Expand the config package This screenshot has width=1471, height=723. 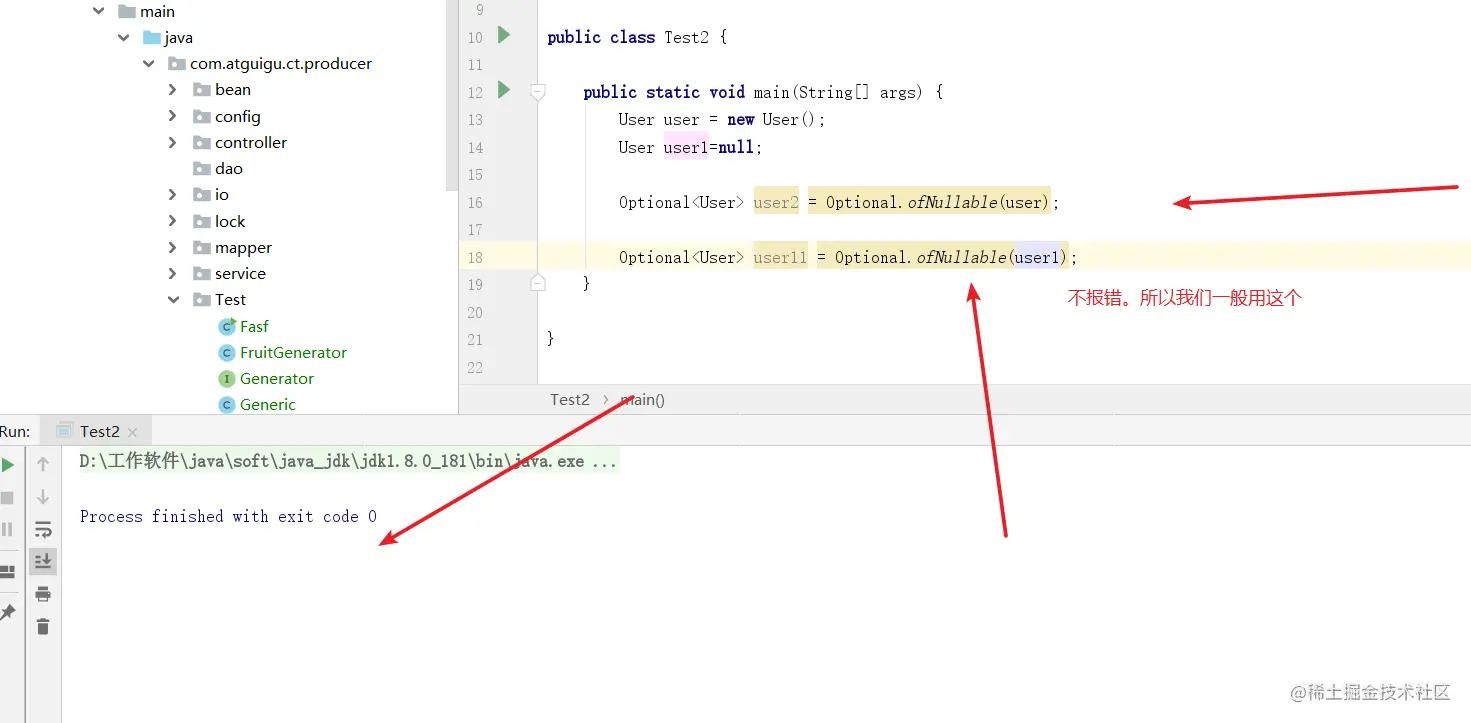click(x=173, y=116)
